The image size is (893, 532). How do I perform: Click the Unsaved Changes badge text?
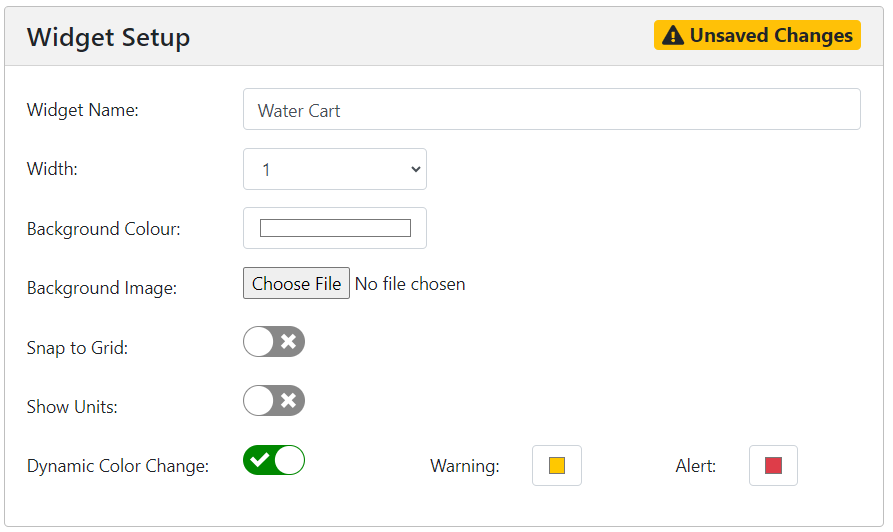click(771, 35)
